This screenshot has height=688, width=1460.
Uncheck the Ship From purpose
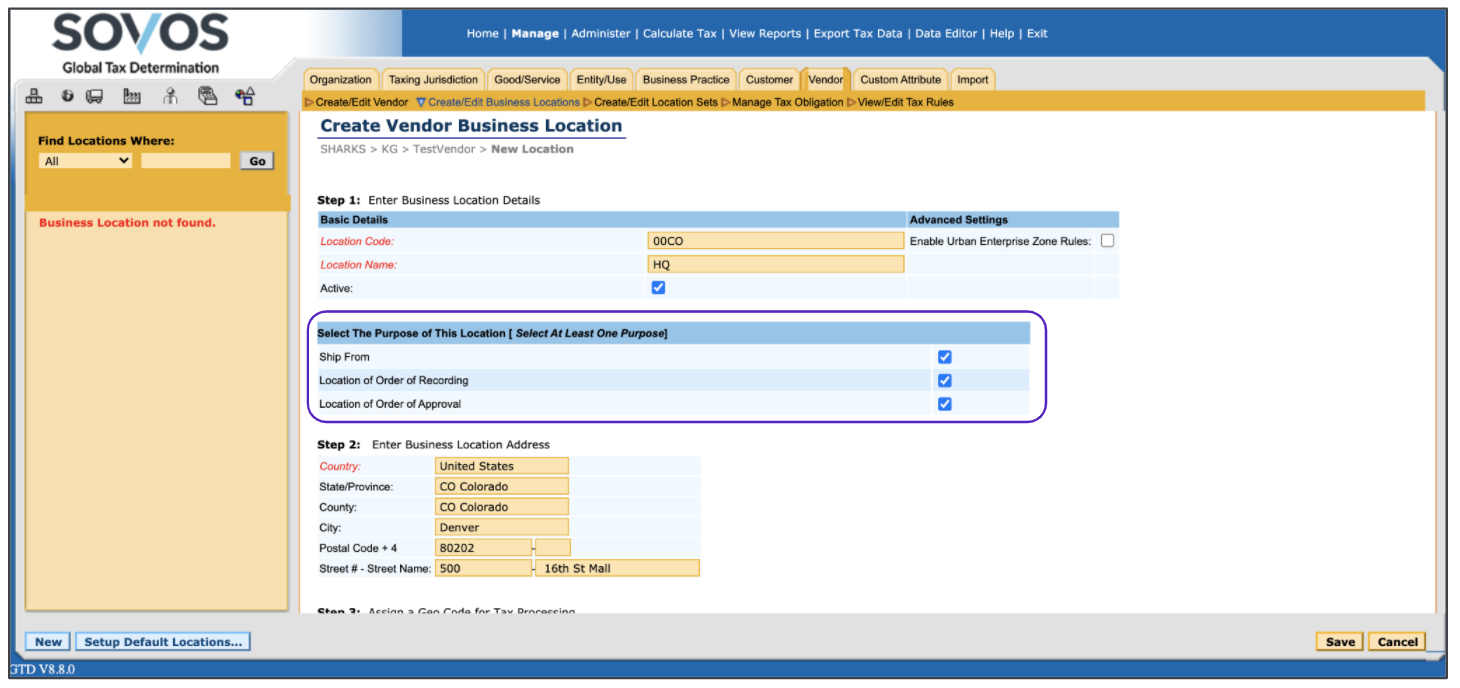[x=945, y=357]
